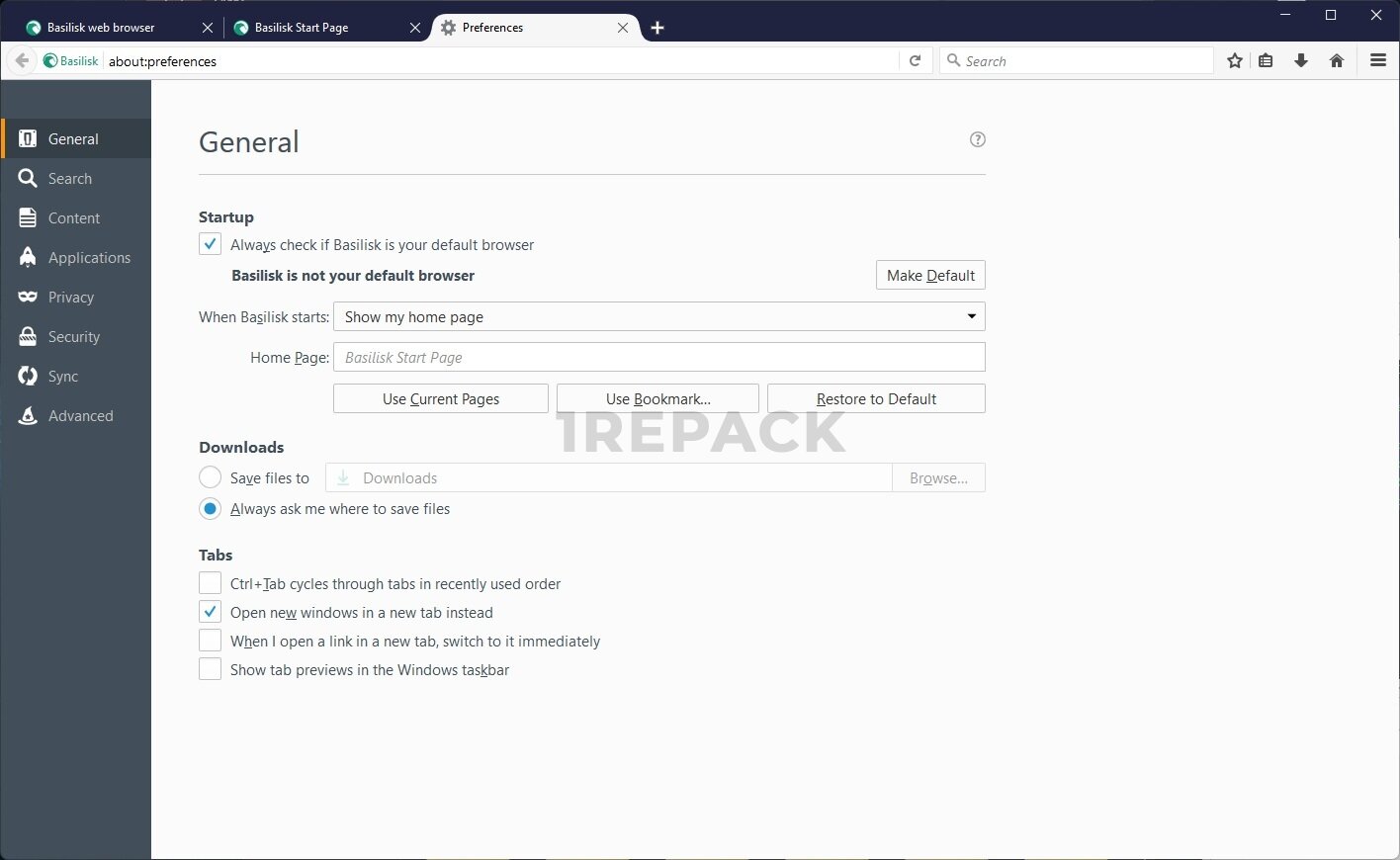Open the Security preferences label
Screen dimensions: 1400x860
click(x=74, y=337)
